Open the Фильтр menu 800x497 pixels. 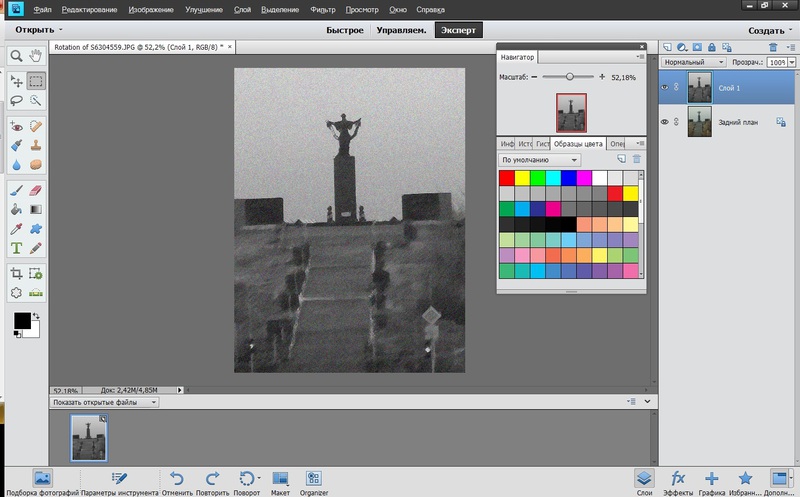point(323,10)
